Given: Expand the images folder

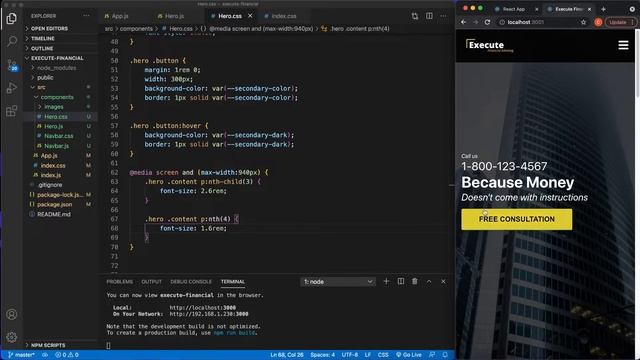Looking at the screenshot, I should (54, 107).
